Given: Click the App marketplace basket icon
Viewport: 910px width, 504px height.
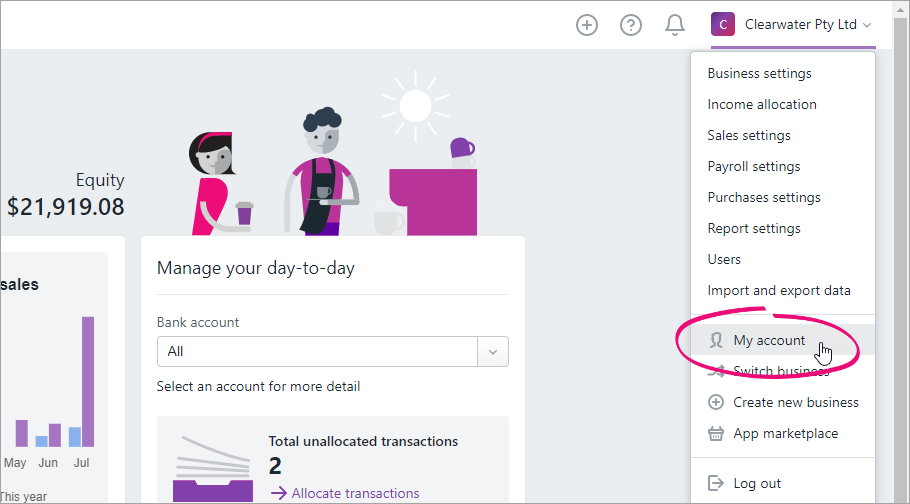Looking at the screenshot, I should click(716, 434).
